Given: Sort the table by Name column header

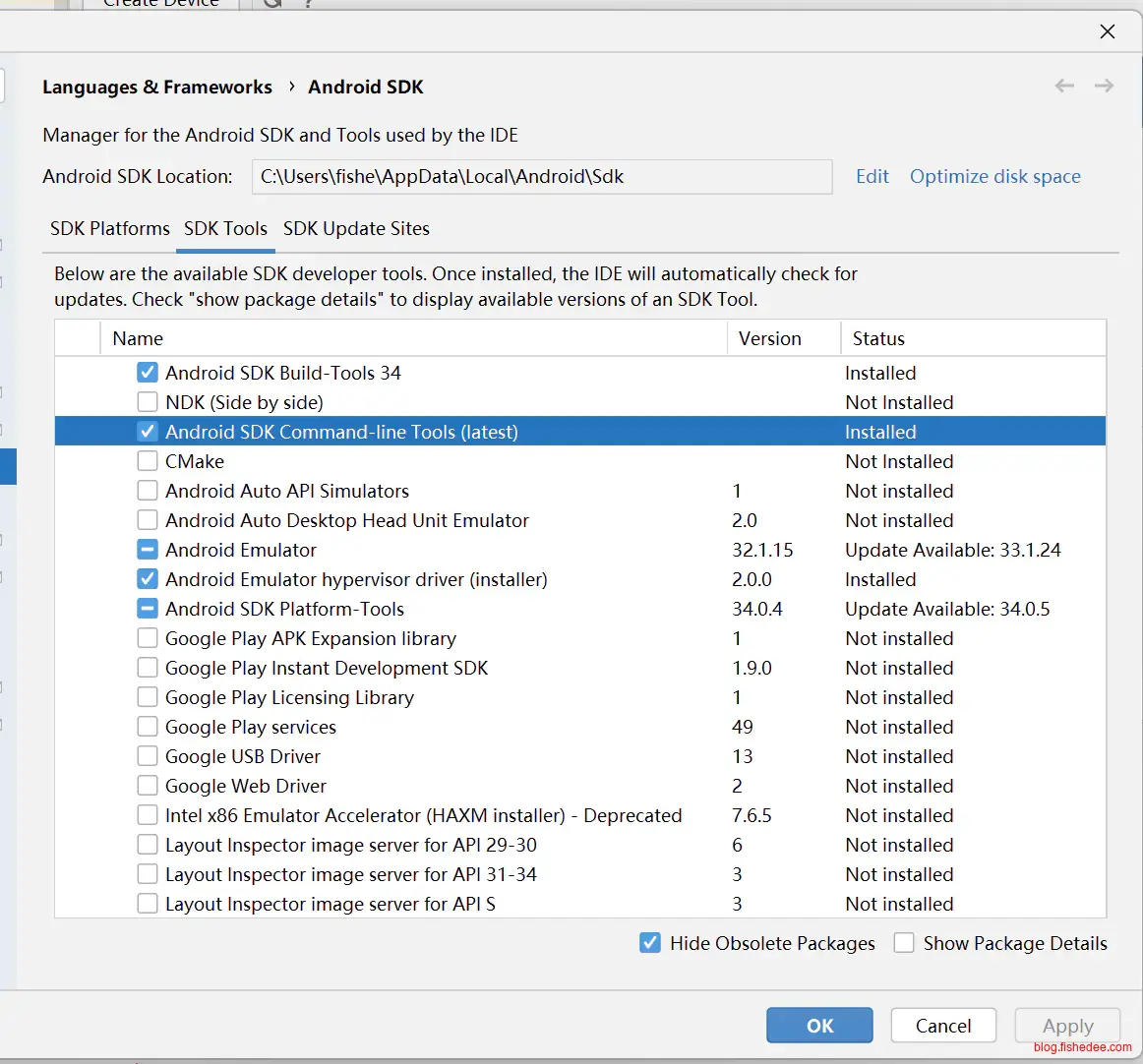Looking at the screenshot, I should click(x=138, y=338).
